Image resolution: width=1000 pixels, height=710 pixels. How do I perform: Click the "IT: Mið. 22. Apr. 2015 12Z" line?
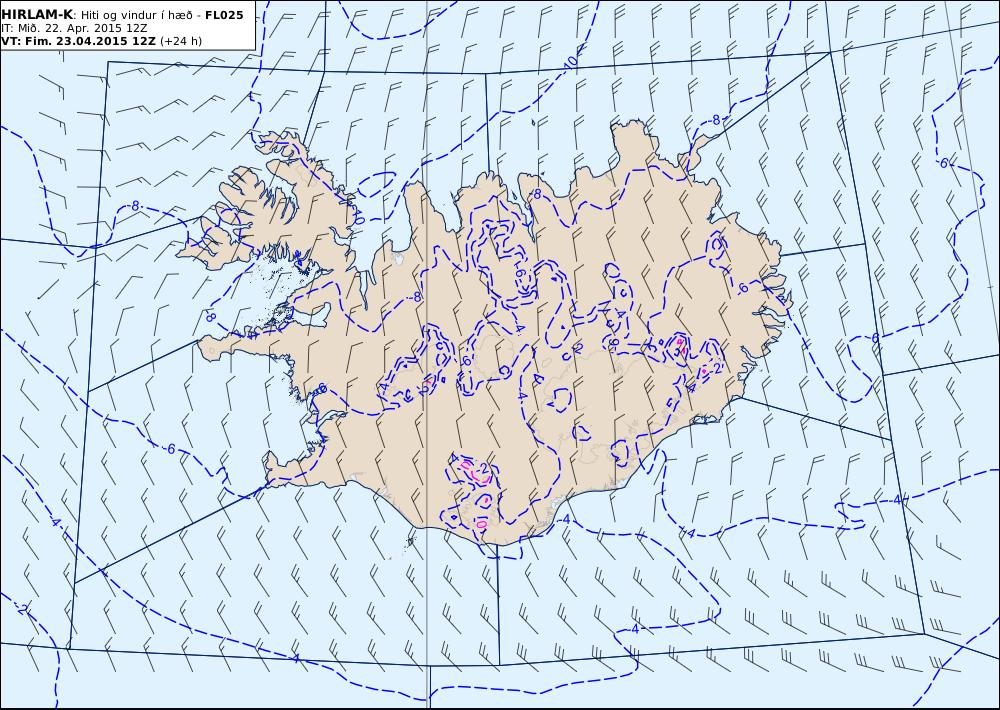click(x=74, y=28)
